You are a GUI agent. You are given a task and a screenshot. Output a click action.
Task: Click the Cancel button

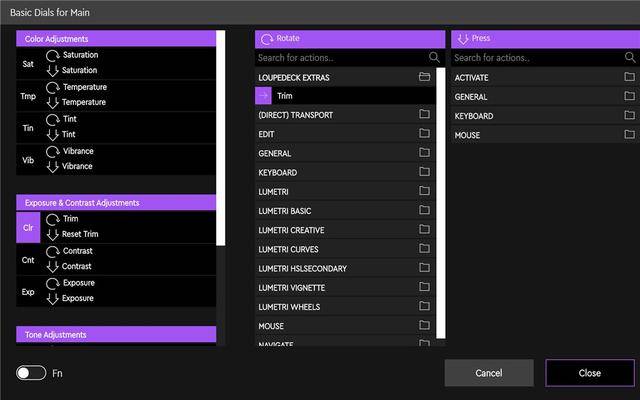[x=489, y=373]
